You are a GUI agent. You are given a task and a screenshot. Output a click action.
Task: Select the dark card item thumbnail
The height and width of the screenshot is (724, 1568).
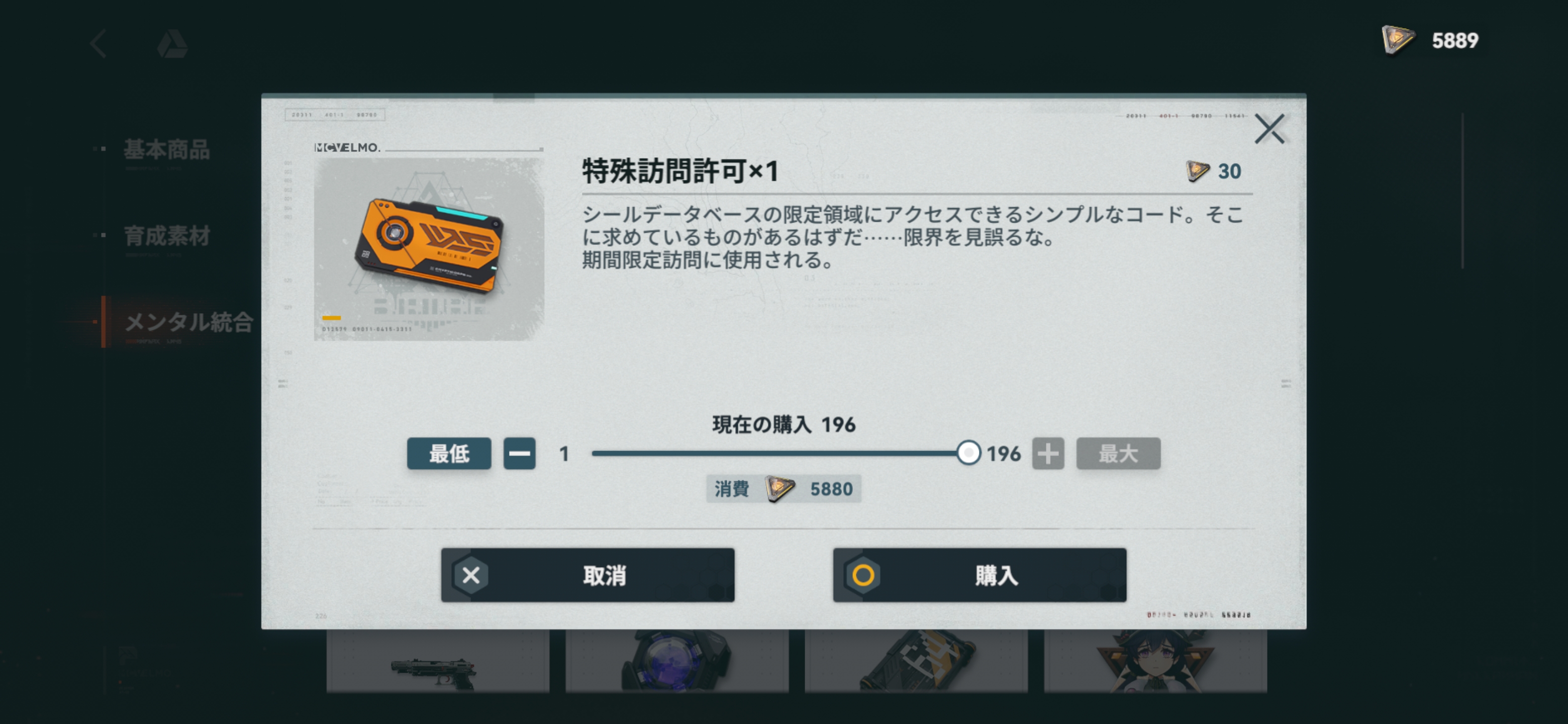[x=916, y=661]
